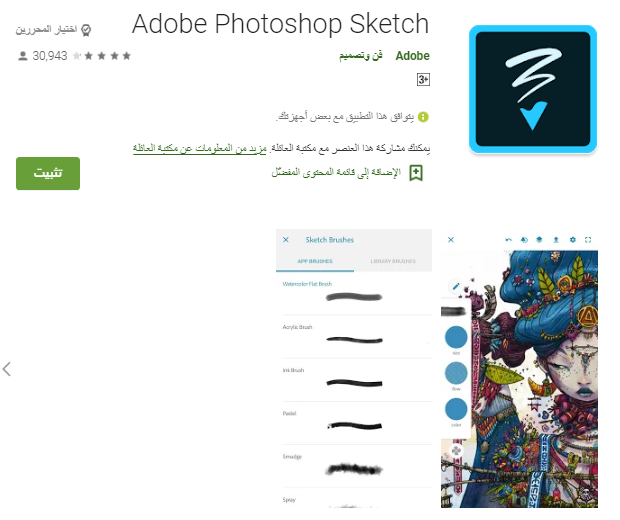The image size is (620, 520).
Task: Click the fullscreen icon in drawing toolbar
Action: point(588,240)
